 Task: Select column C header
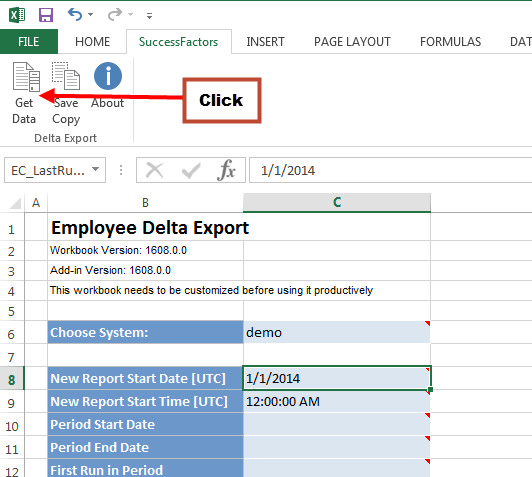(337, 203)
